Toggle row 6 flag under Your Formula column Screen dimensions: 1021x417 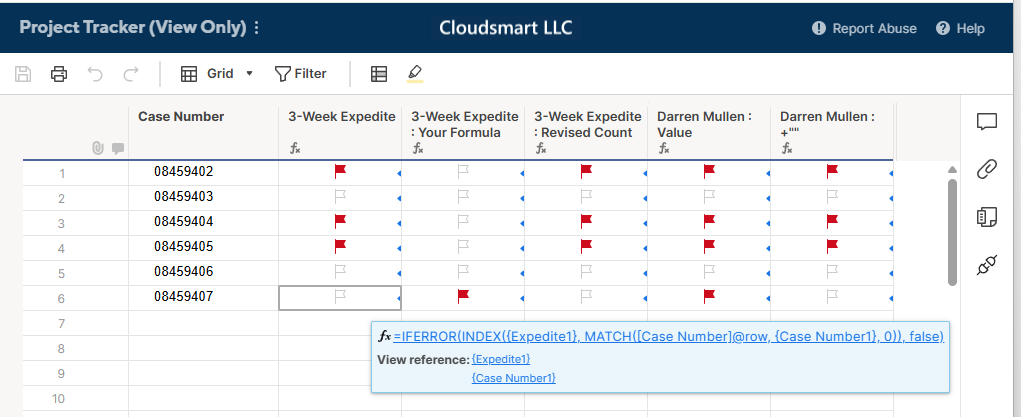point(463,296)
